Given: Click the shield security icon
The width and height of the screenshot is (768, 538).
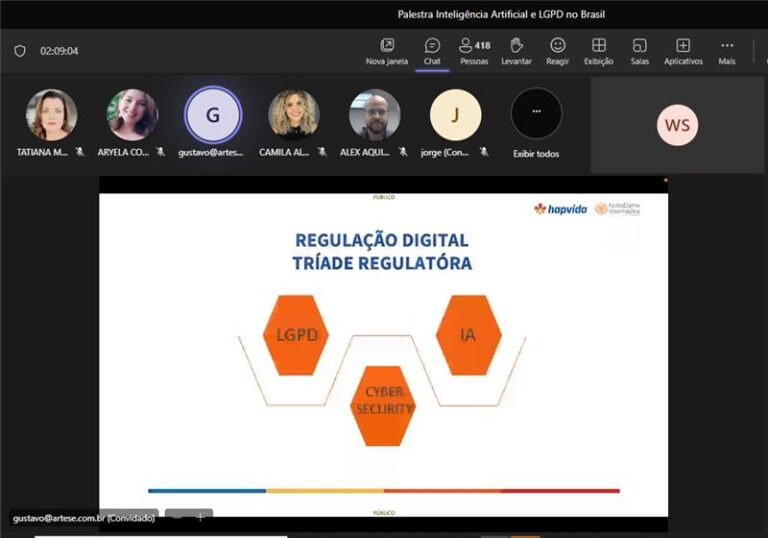Looking at the screenshot, I should (20, 51).
